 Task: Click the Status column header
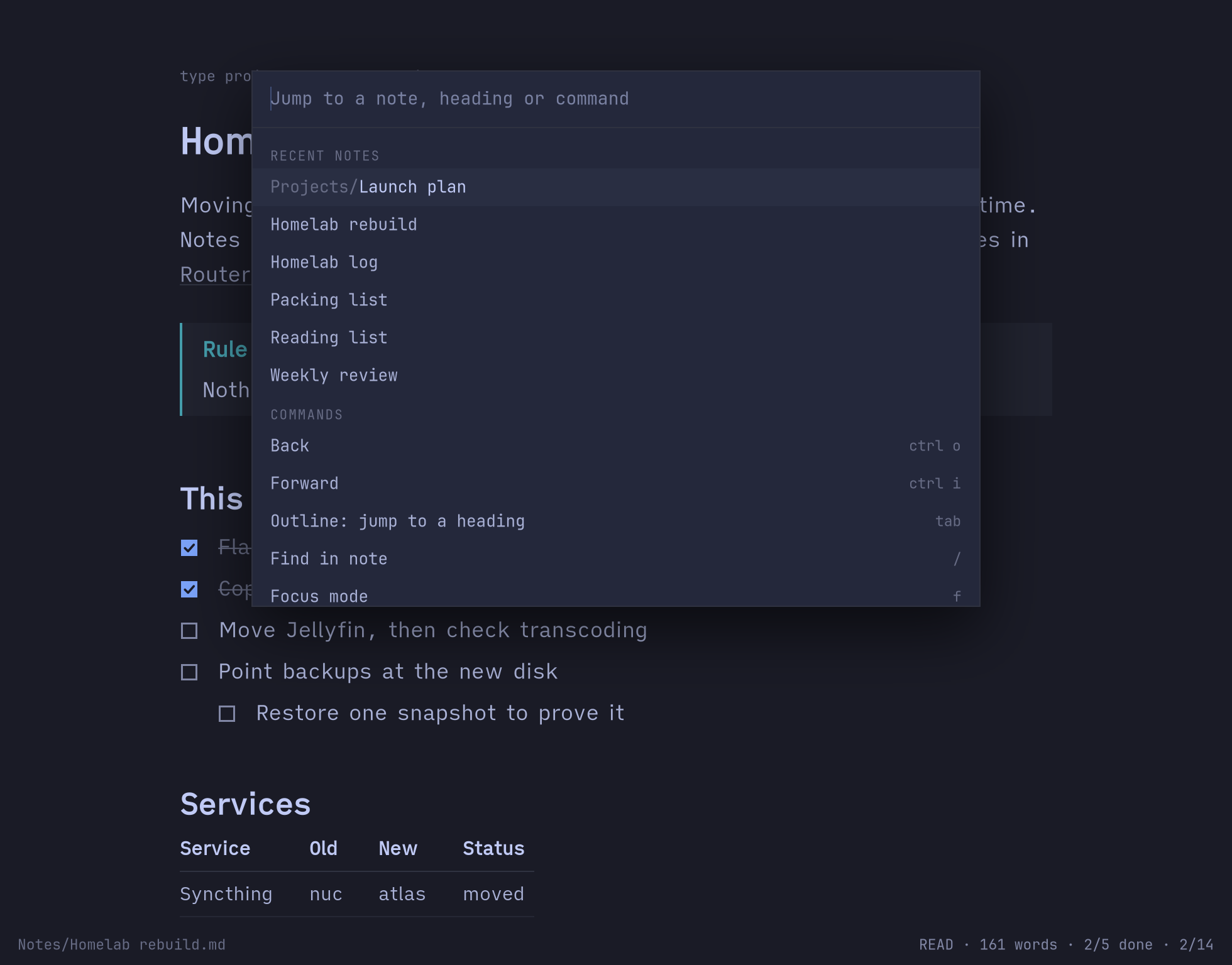point(493,849)
